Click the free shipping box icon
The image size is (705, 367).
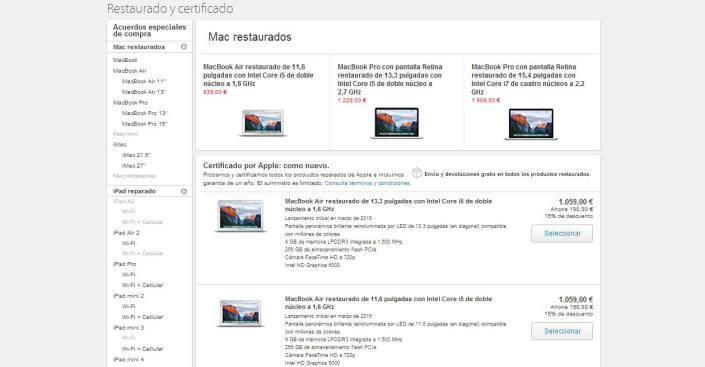coord(417,173)
